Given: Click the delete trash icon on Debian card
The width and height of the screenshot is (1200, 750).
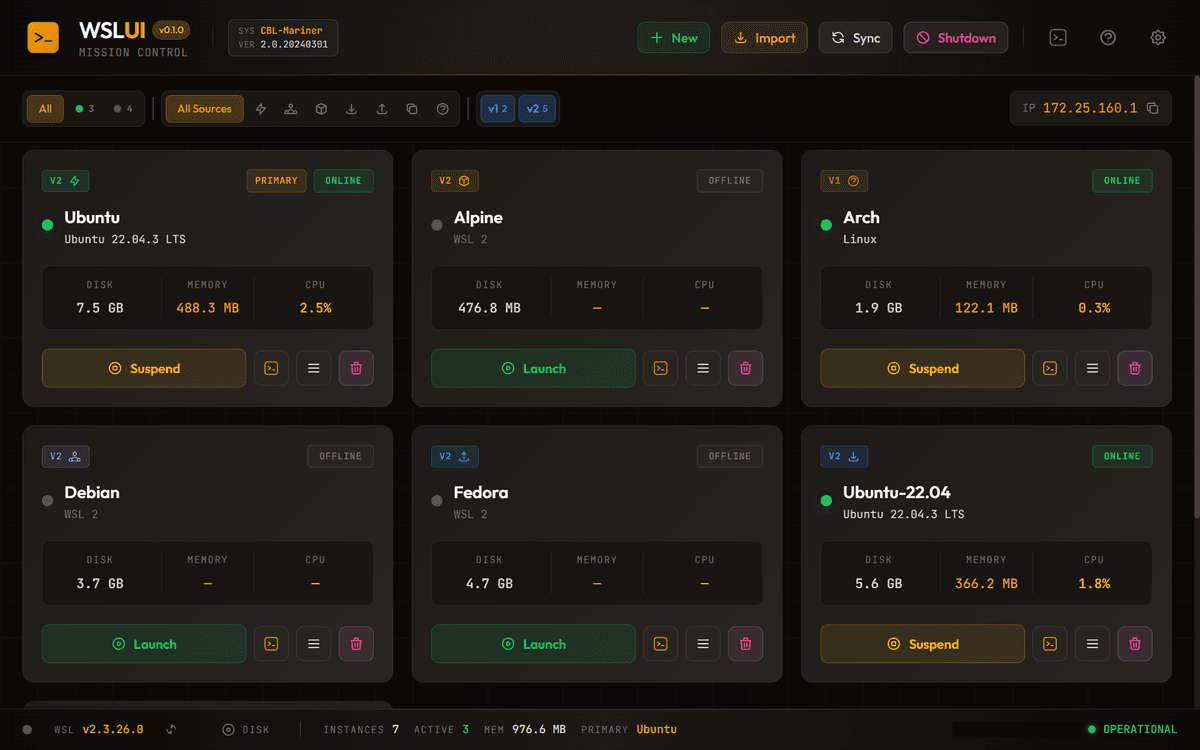Looking at the screenshot, I should (356, 643).
